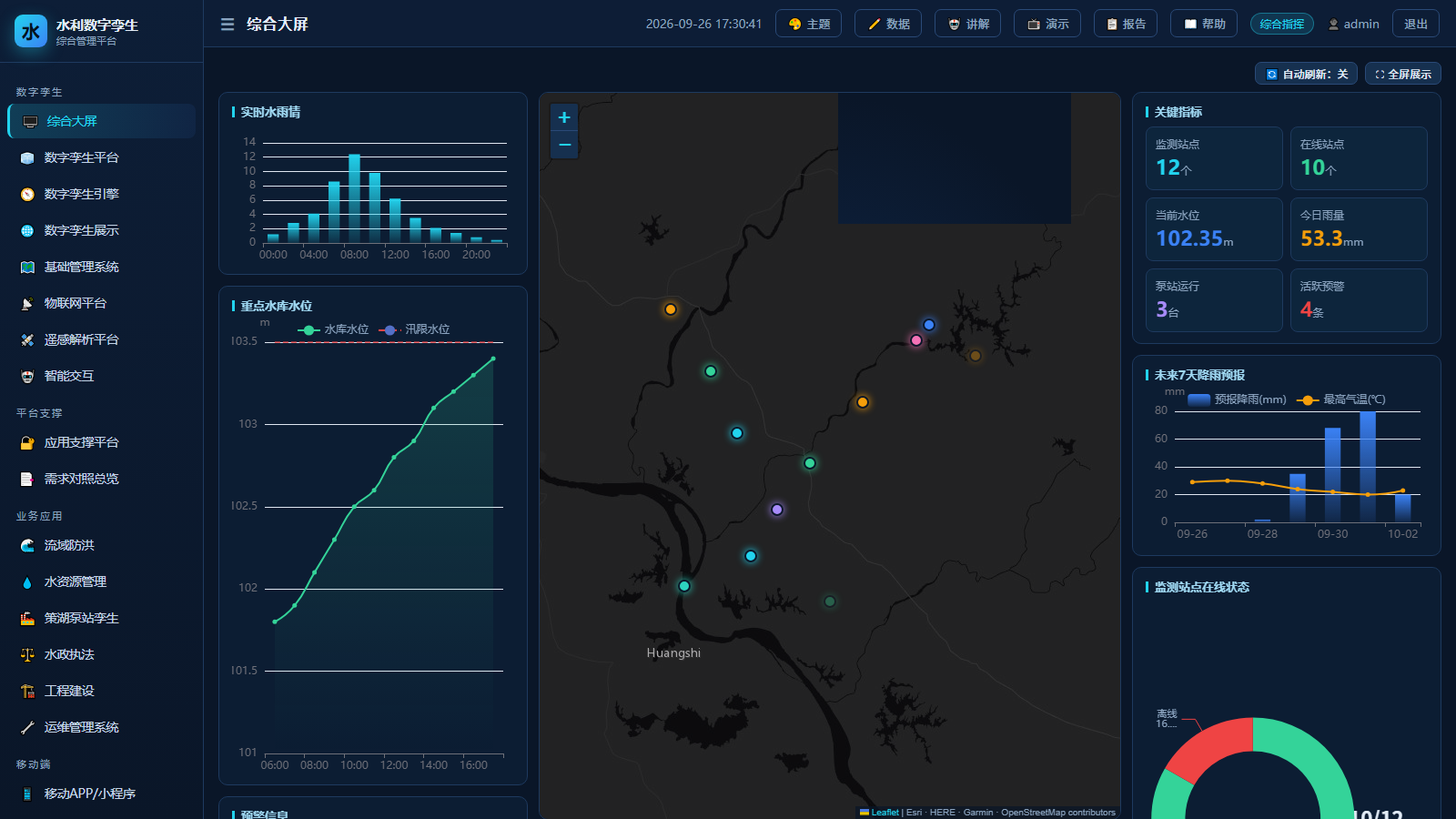
Task: Click the 智能交互 robot icon
Action: [x=27, y=376]
